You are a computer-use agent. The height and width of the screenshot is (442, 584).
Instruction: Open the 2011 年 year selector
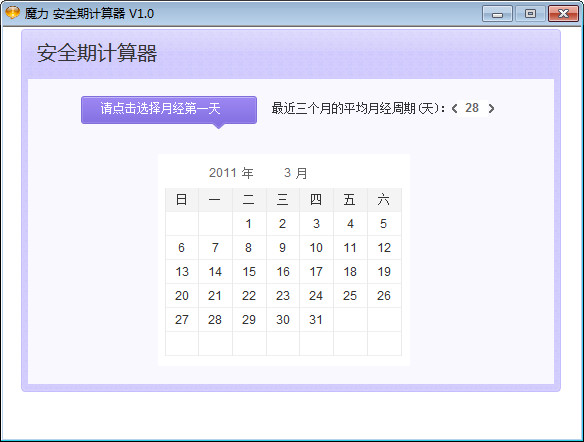click(231, 173)
